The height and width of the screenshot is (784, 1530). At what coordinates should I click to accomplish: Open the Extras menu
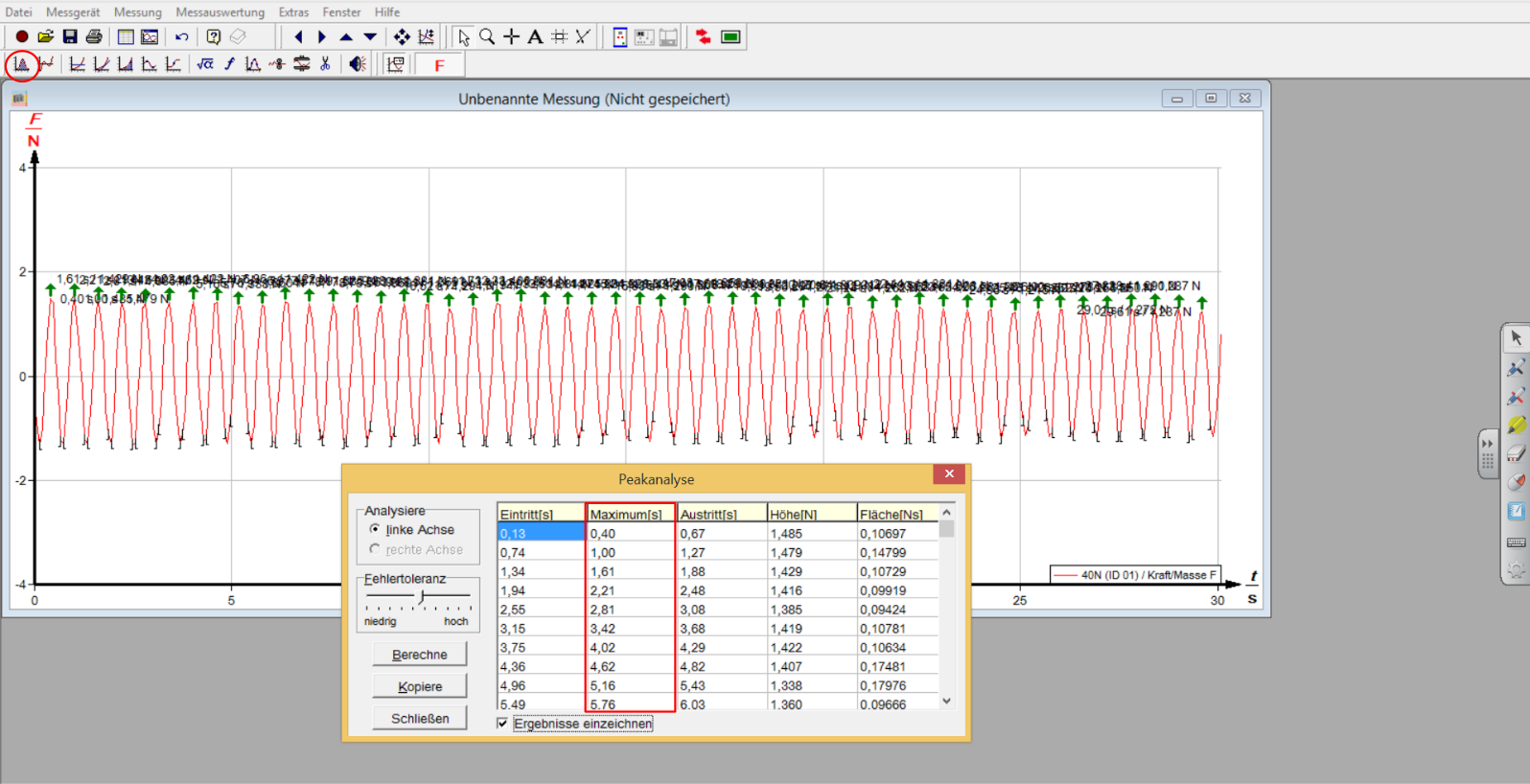point(293,12)
